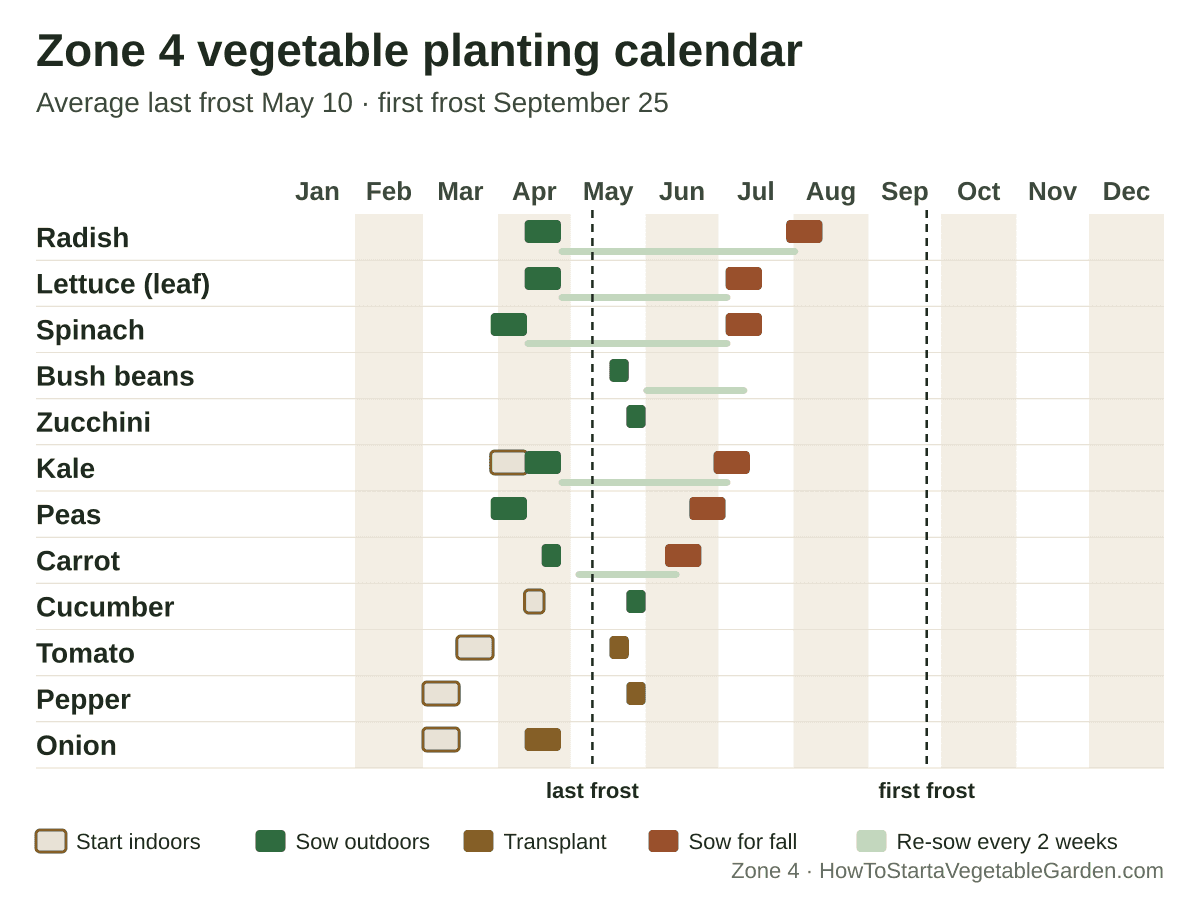Click the Tomato start indoors marker
This screenshot has height=900, width=1200.
click(475, 648)
